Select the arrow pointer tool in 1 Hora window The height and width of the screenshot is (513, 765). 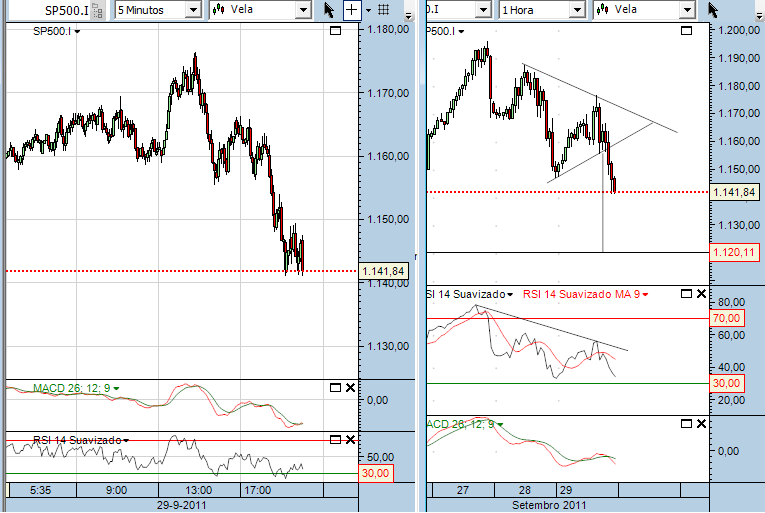click(x=713, y=10)
